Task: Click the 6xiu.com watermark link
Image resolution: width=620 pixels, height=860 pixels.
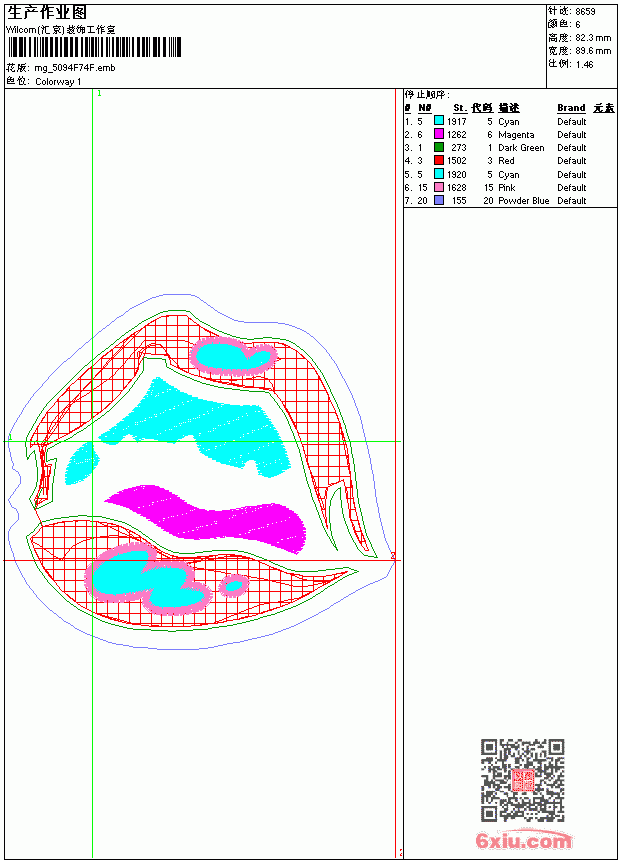Action: 523,840
